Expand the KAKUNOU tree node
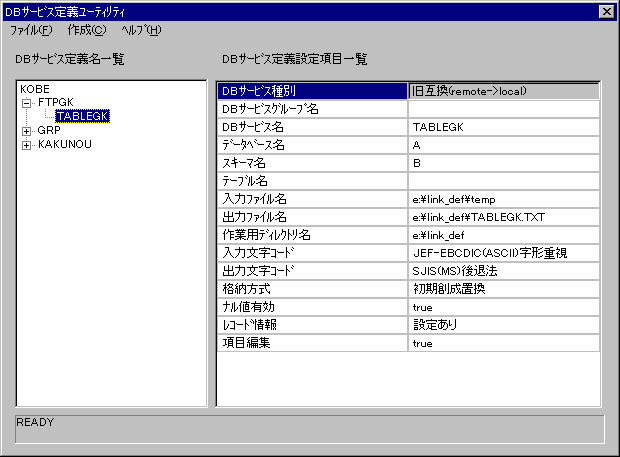620x457 pixels. click(x=26, y=145)
